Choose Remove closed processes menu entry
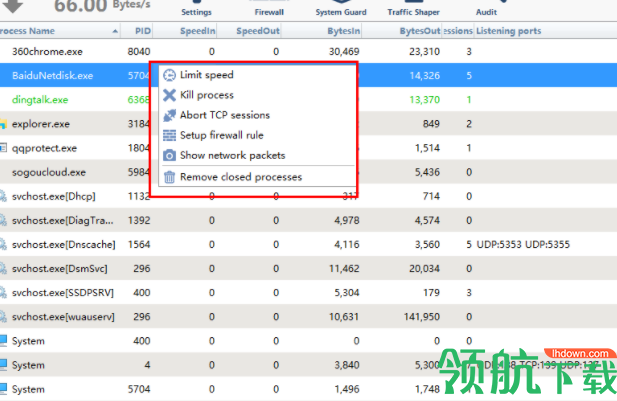The width and height of the screenshot is (617, 401). pyautogui.click(x=257, y=177)
